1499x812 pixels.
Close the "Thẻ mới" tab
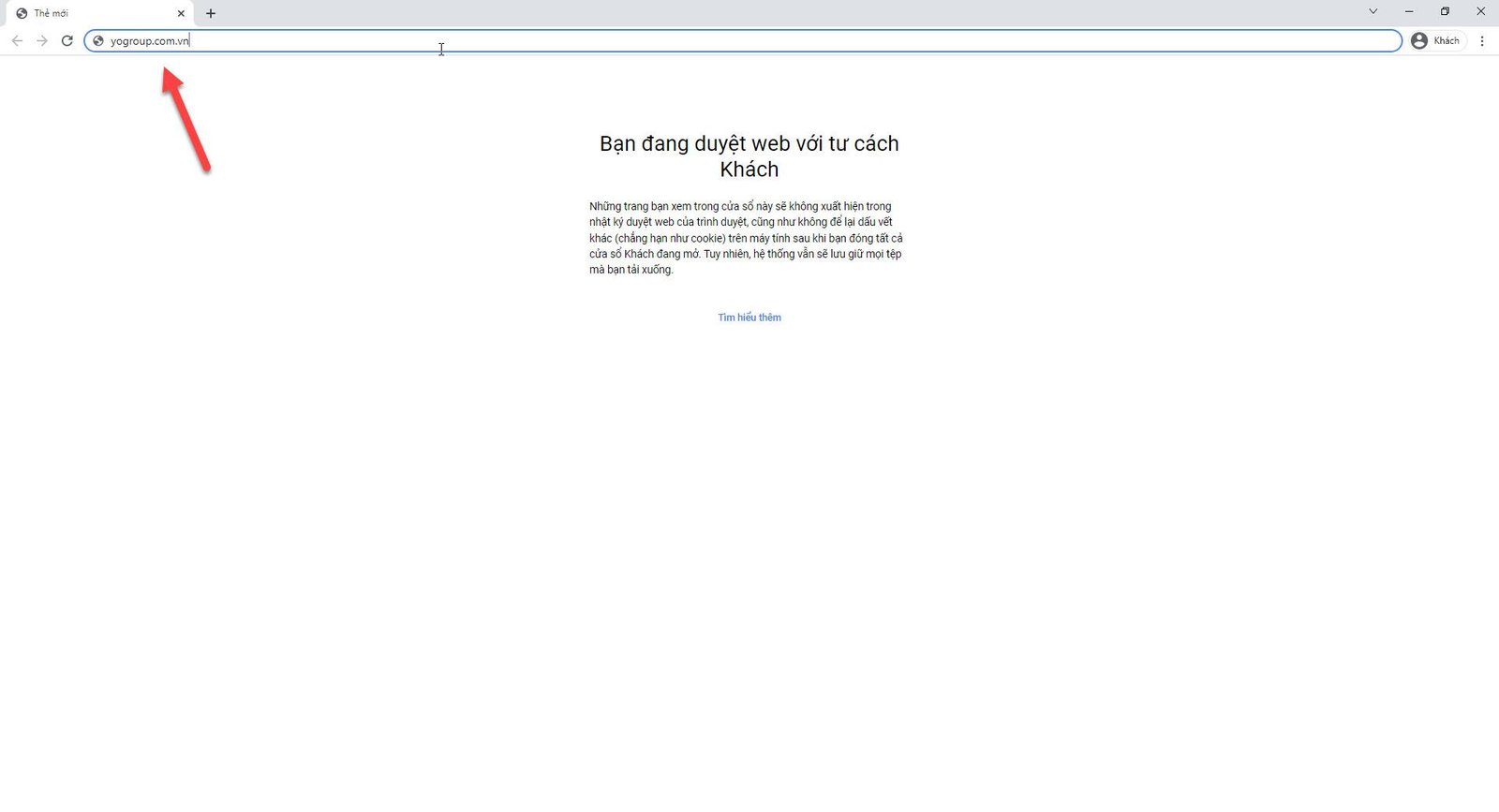(x=181, y=13)
